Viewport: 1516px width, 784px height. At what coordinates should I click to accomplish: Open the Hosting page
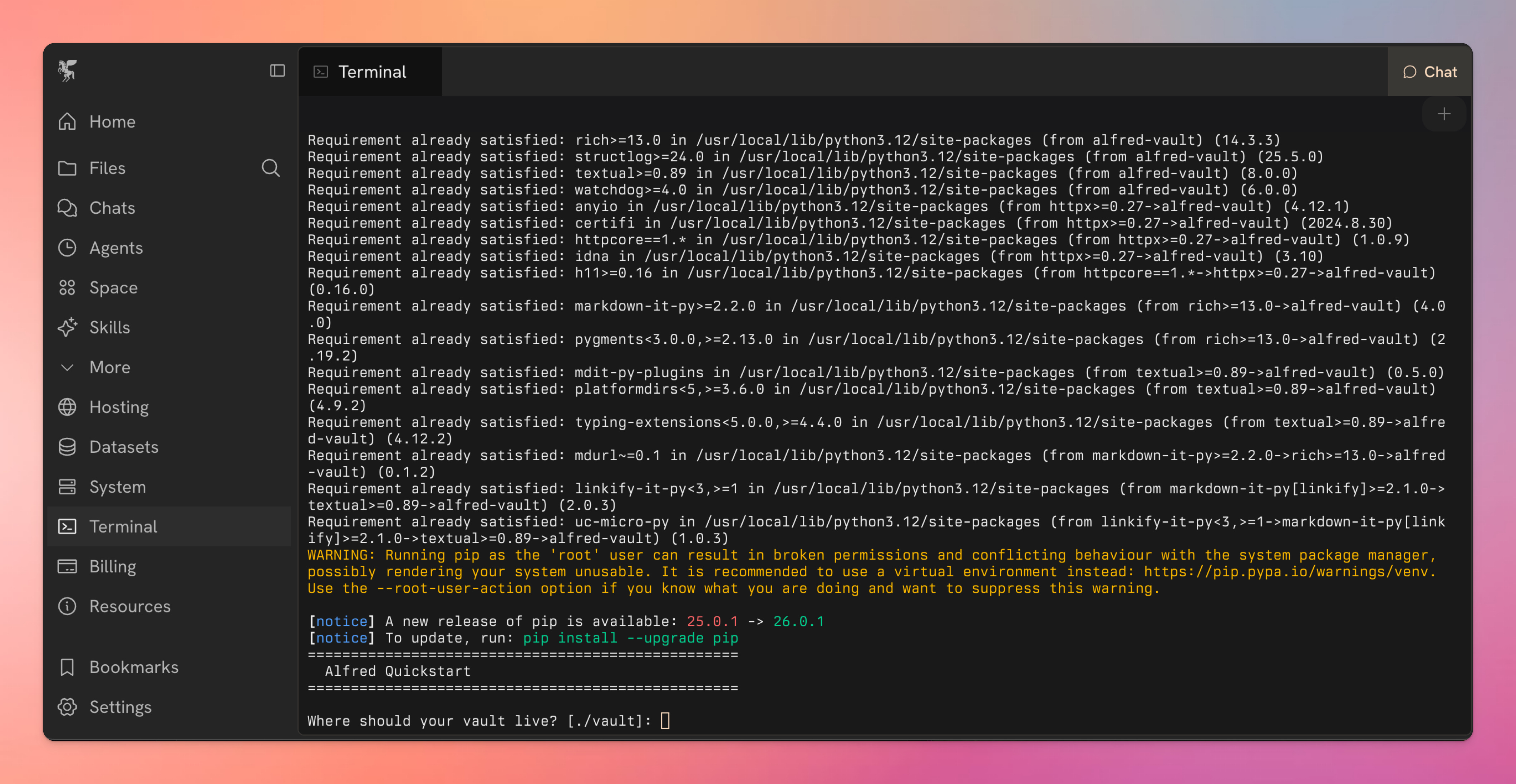point(118,407)
